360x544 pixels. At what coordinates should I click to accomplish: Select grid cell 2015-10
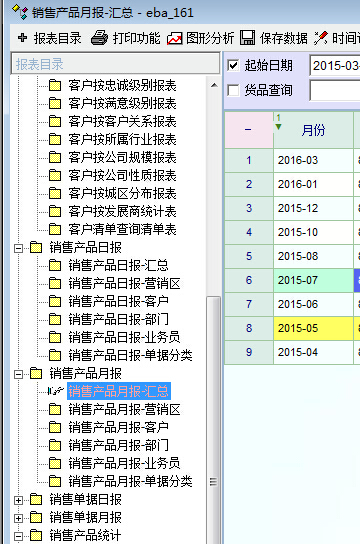click(x=314, y=232)
